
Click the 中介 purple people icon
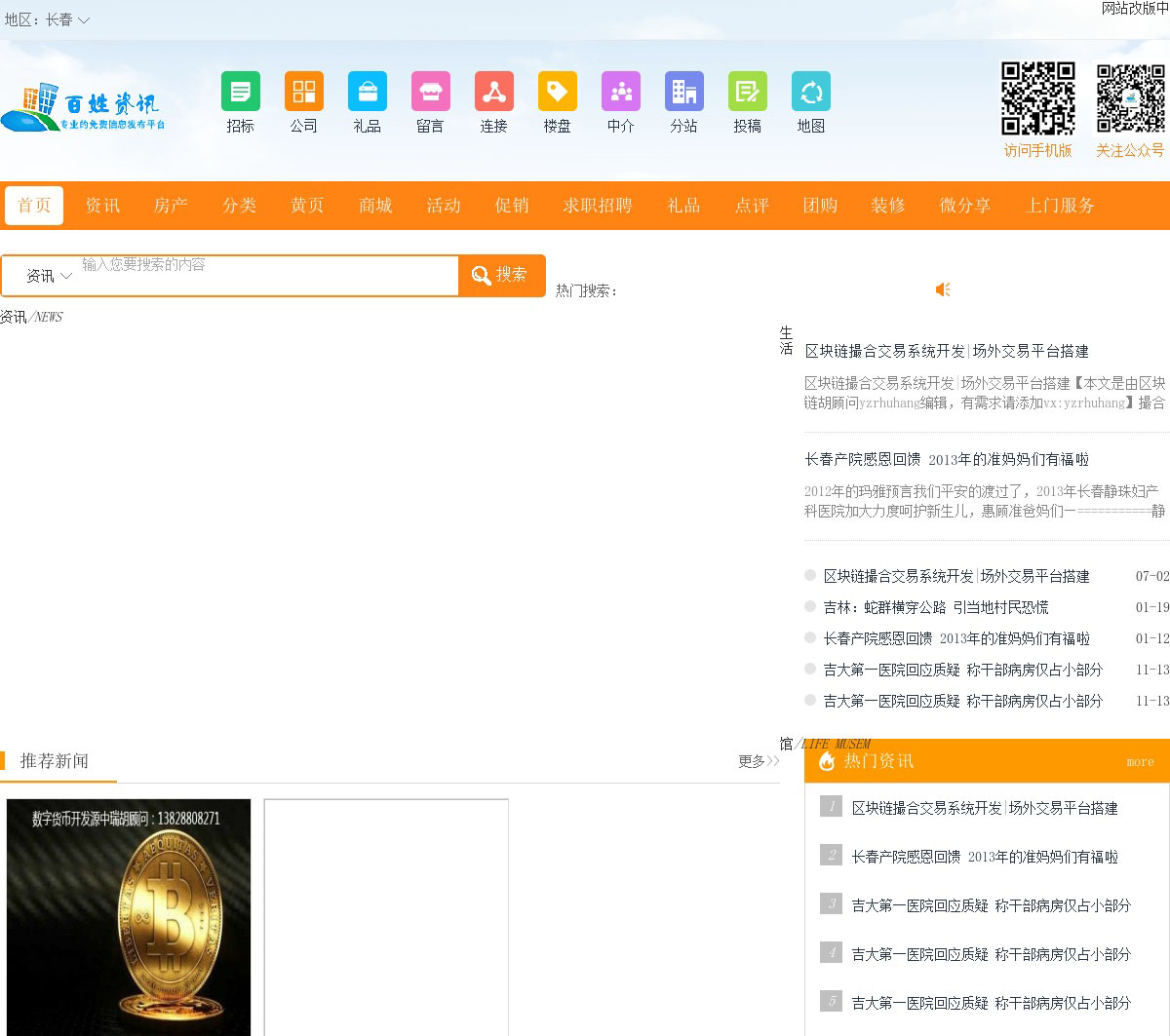[x=620, y=92]
